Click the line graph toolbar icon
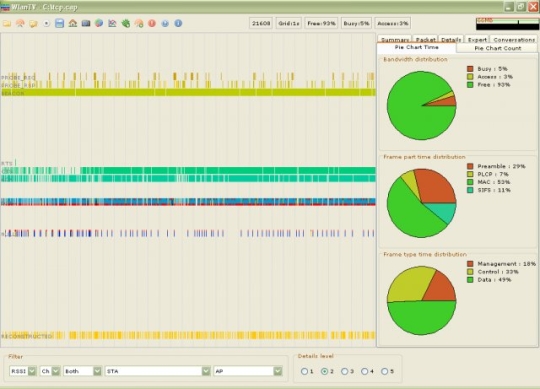 click(112, 23)
